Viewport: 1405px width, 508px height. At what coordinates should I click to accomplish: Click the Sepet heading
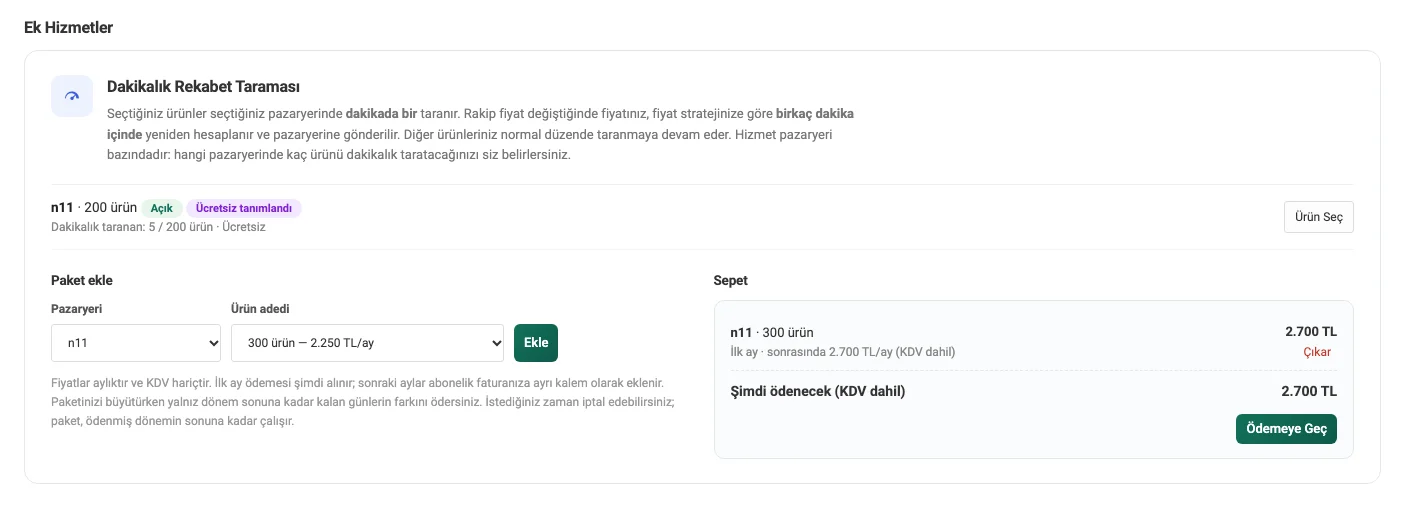tap(730, 280)
